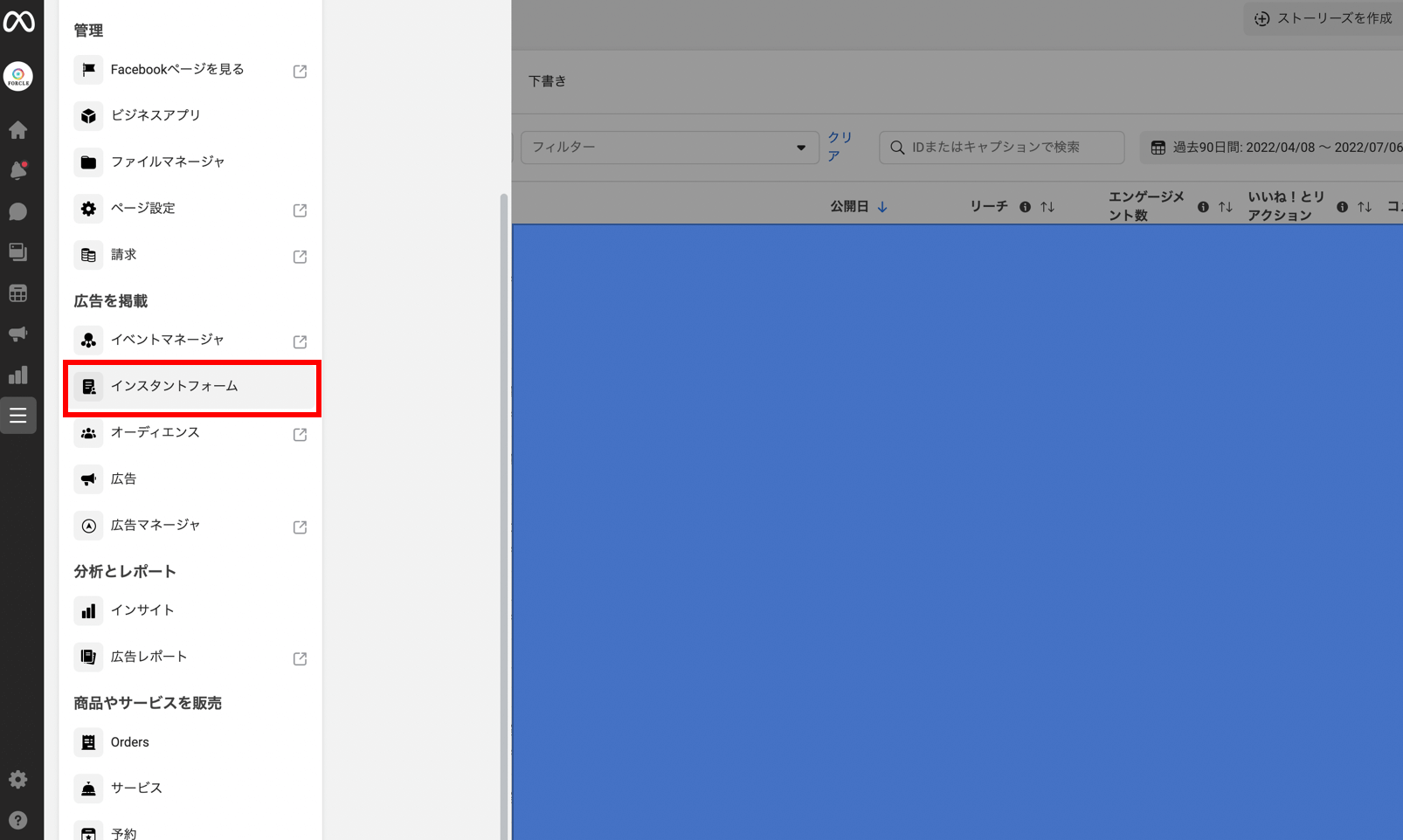Click external link icon beside 請求
The image size is (1403, 840).
pyautogui.click(x=300, y=256)
